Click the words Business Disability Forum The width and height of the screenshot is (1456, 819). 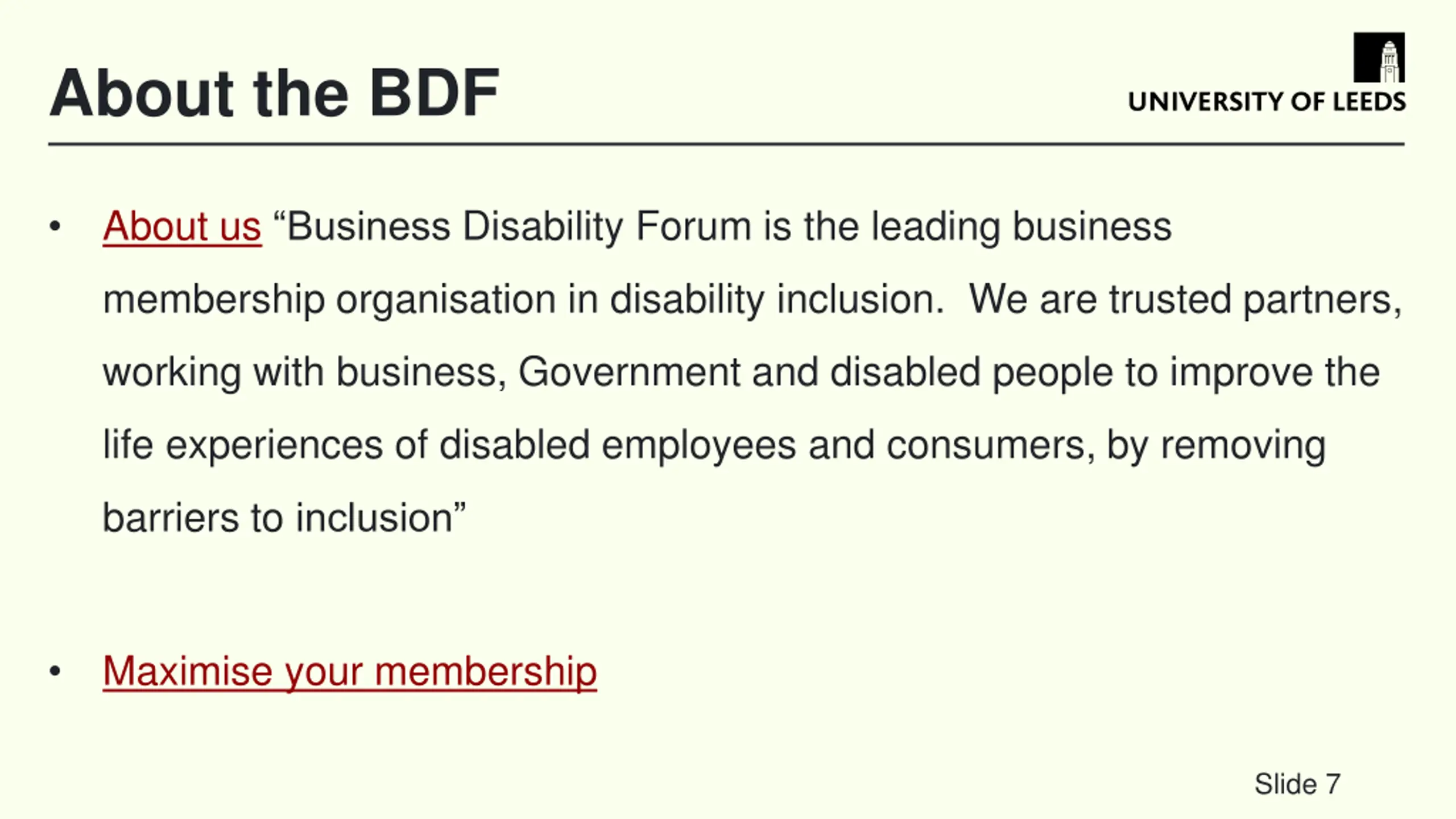click(519, 227)
